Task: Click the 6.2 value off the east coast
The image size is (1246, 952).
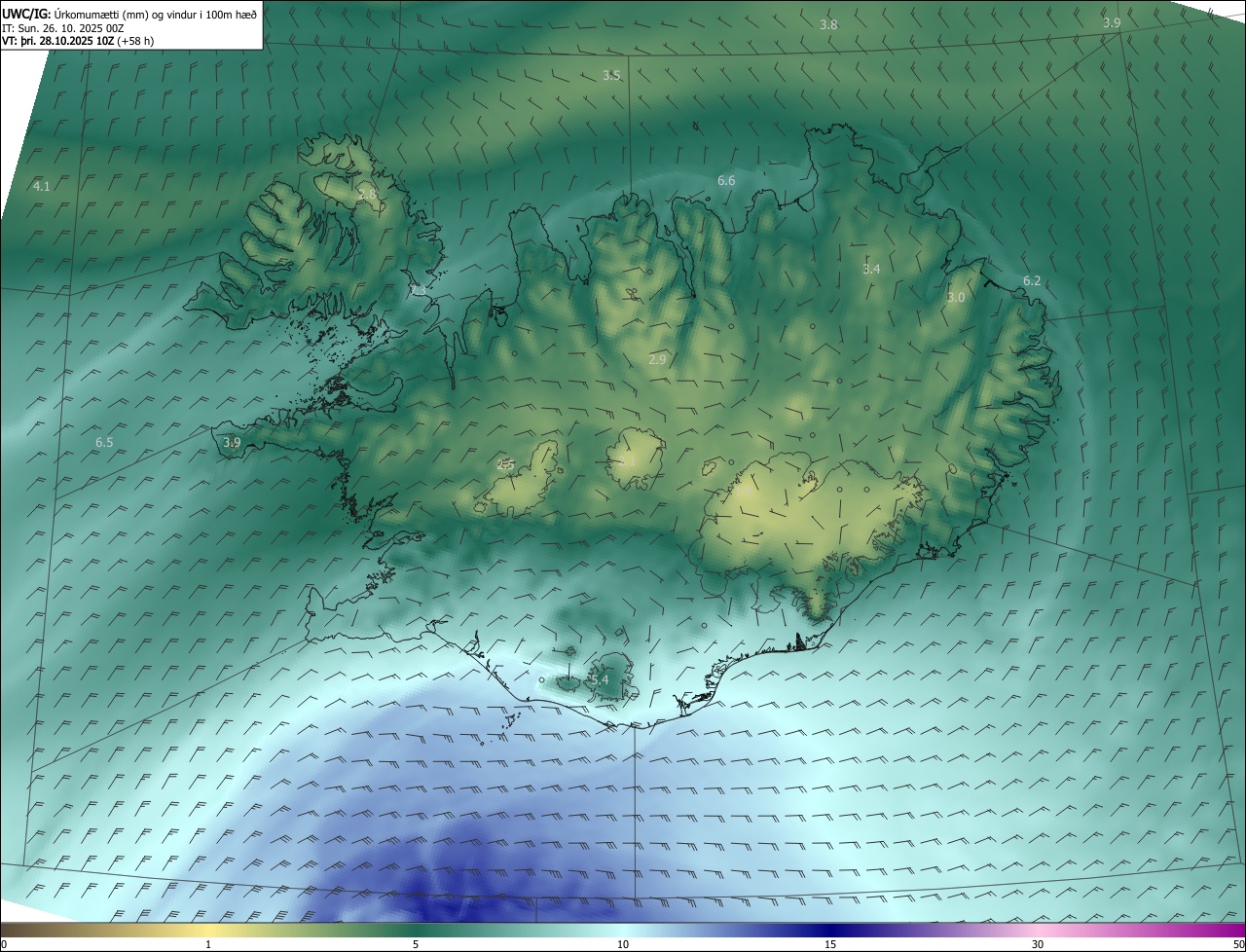Action: (x=1032, y=281)
